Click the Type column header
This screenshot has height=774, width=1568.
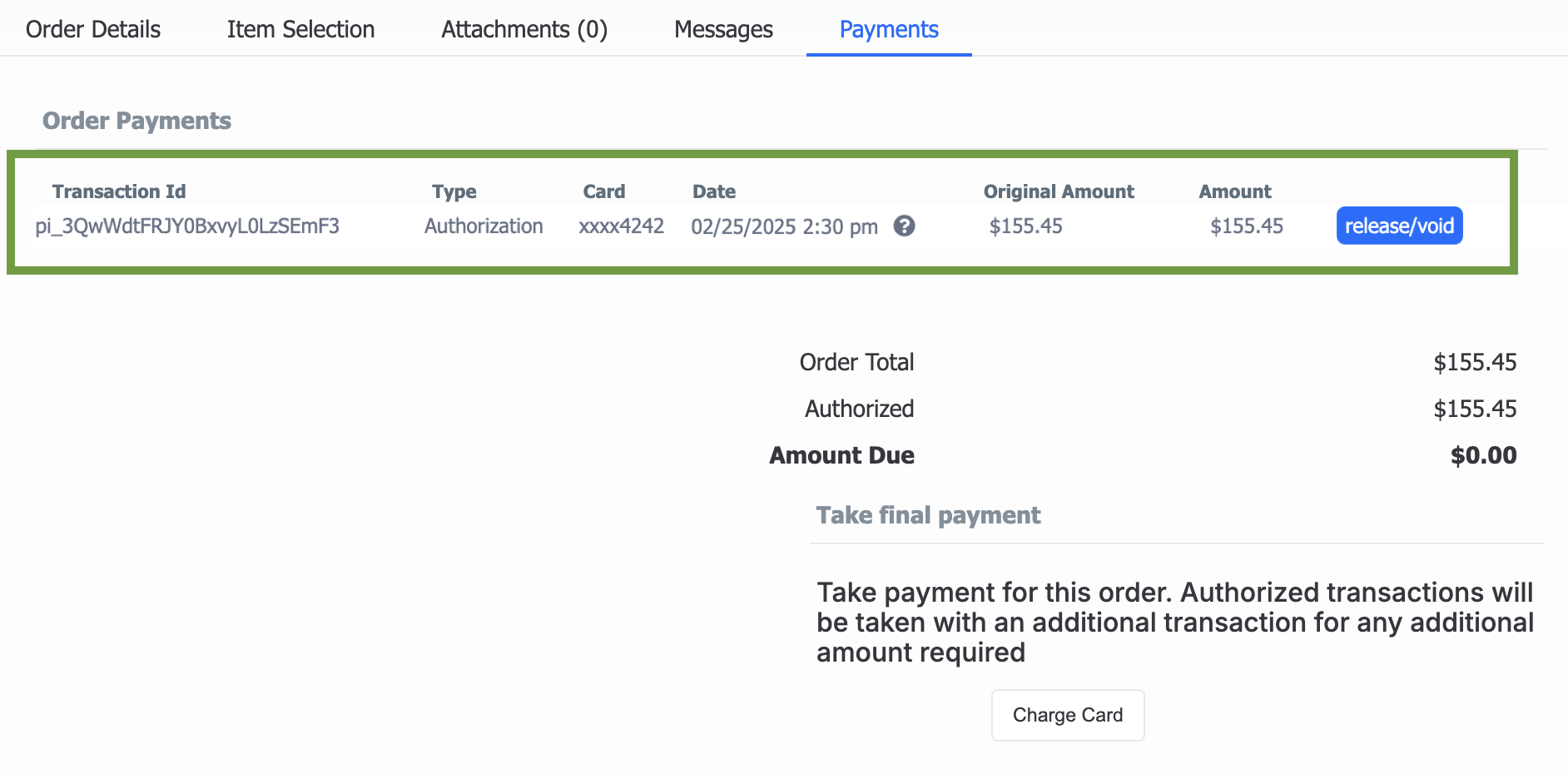(454, 191)
